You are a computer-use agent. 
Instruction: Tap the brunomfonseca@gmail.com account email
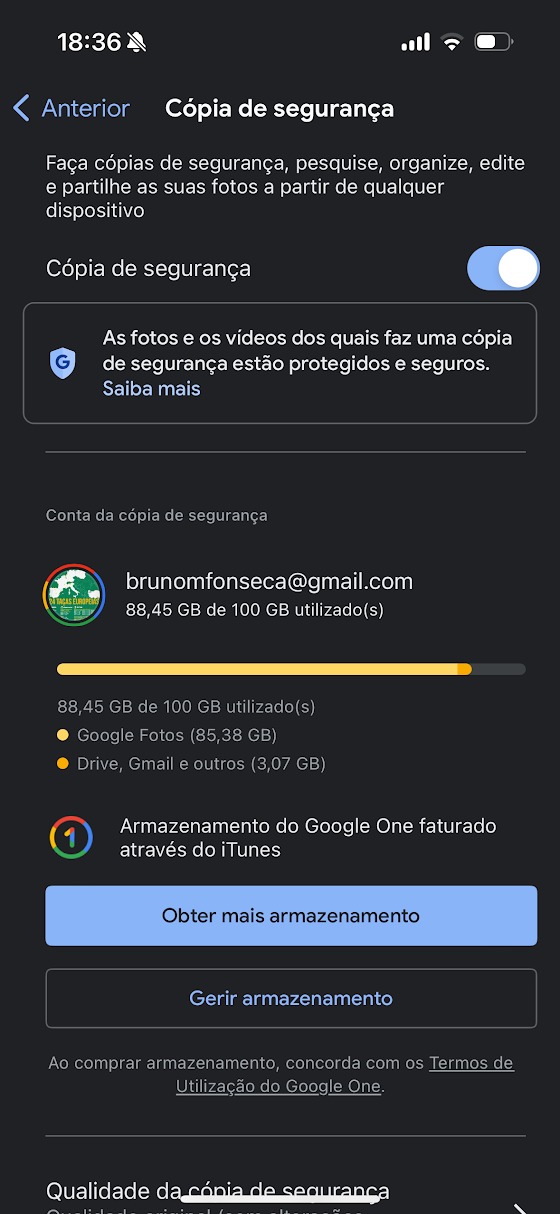269,581
